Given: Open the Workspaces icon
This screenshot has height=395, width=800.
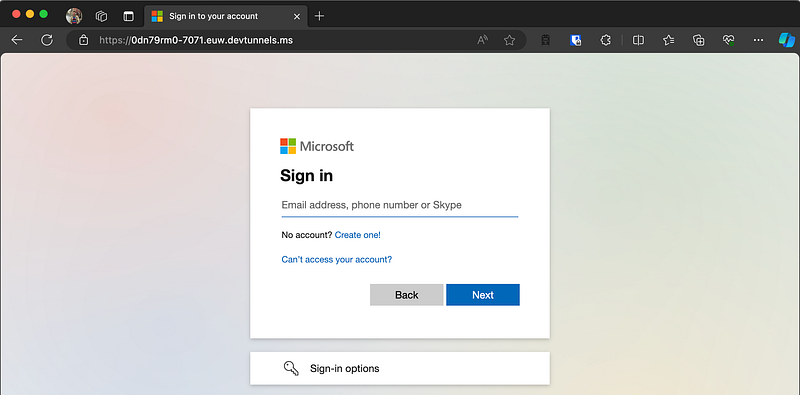Looking at the screenshot, I should (x=102, y=16).
